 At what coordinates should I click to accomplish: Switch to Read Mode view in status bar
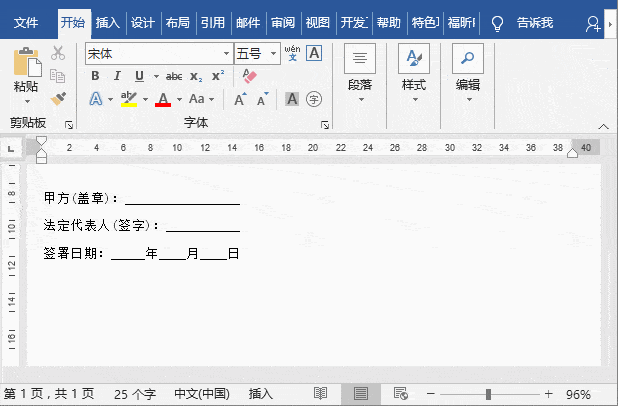(321, 394)
